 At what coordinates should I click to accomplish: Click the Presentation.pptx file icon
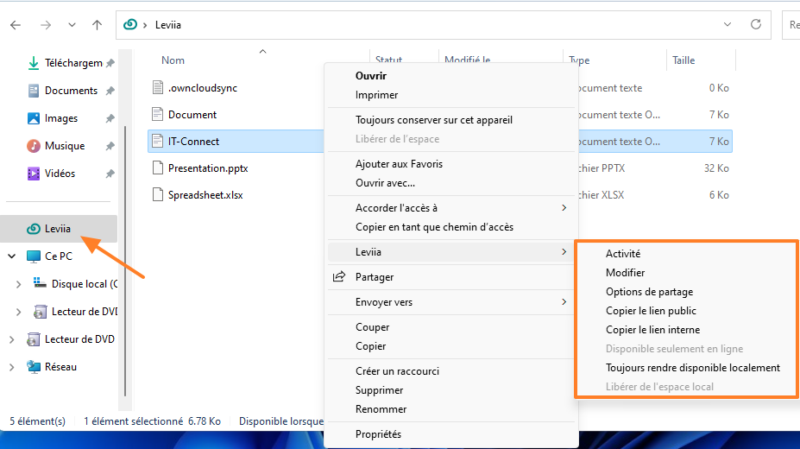click(157, 168)
